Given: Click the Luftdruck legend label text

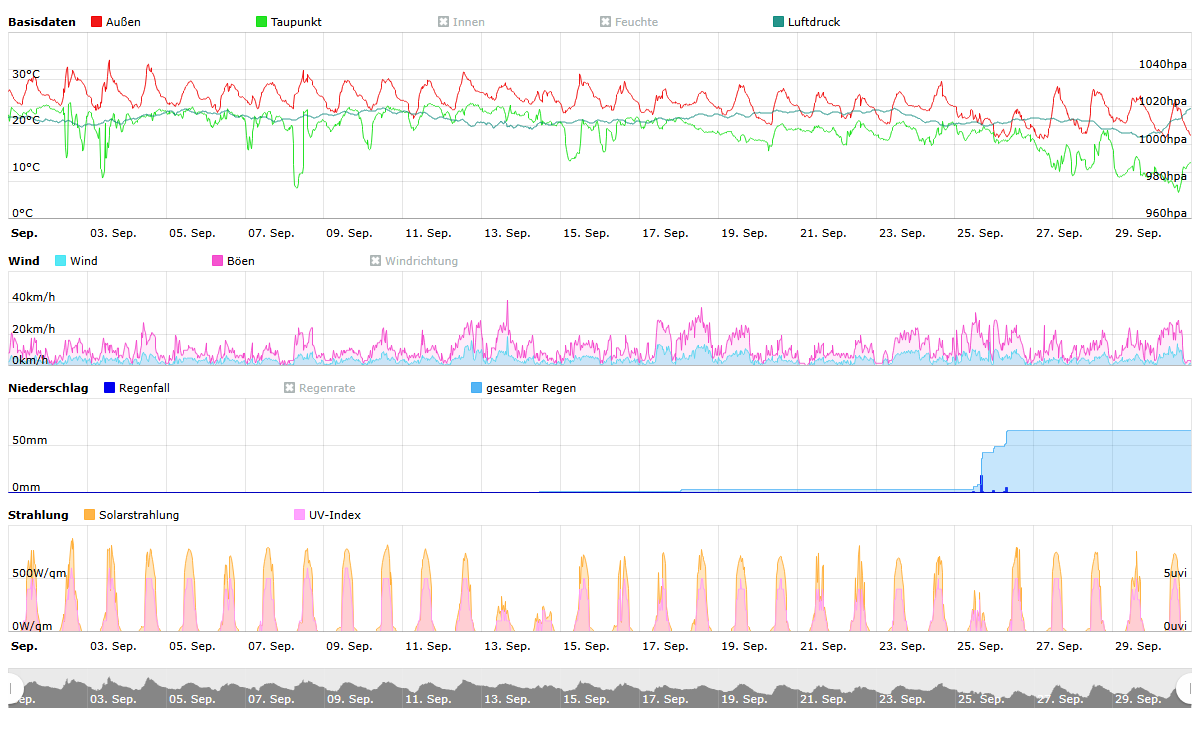Looking at the screenshot, I should tap(814, 22).
